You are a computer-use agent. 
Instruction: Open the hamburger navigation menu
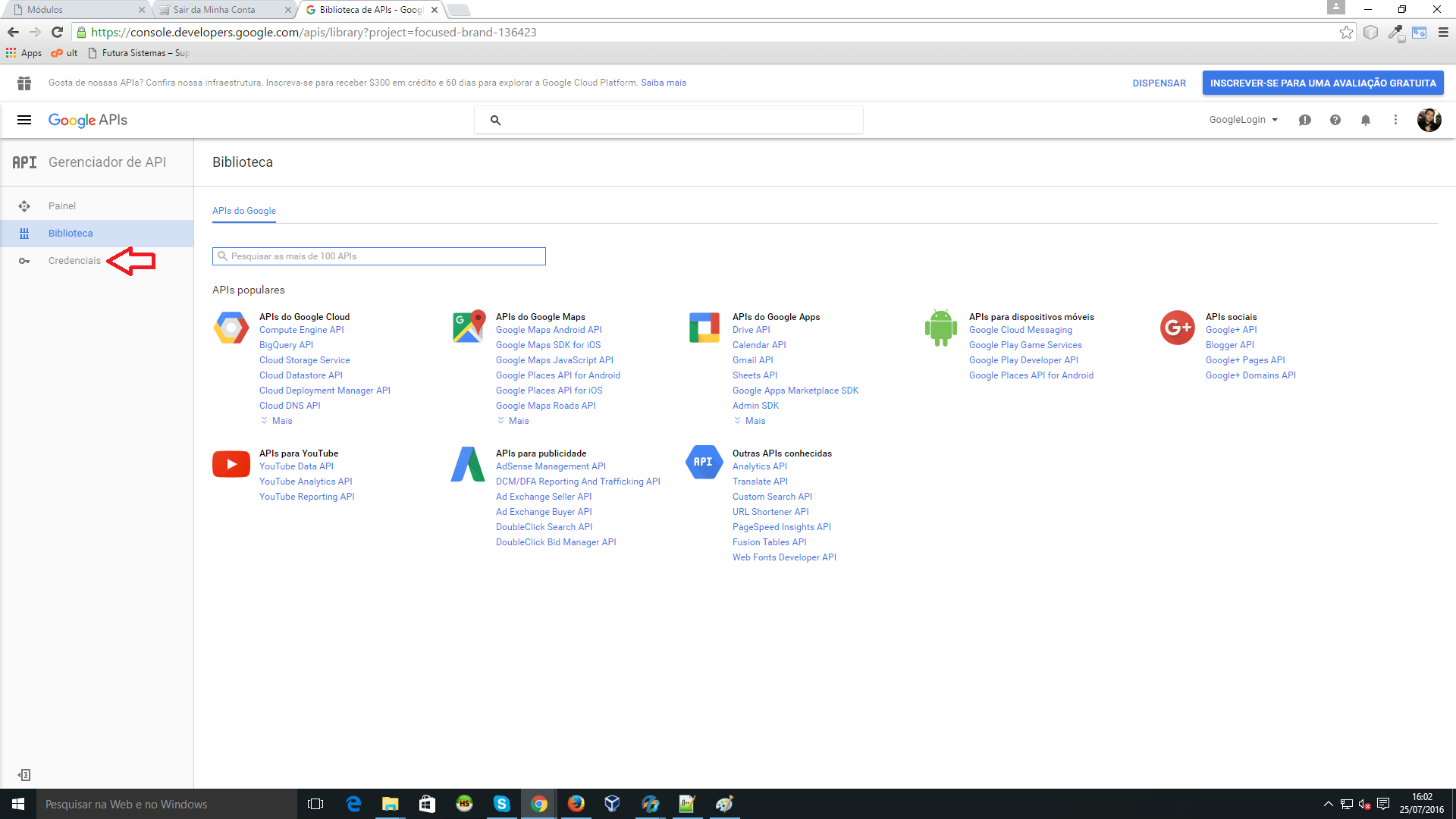point(24,120)
